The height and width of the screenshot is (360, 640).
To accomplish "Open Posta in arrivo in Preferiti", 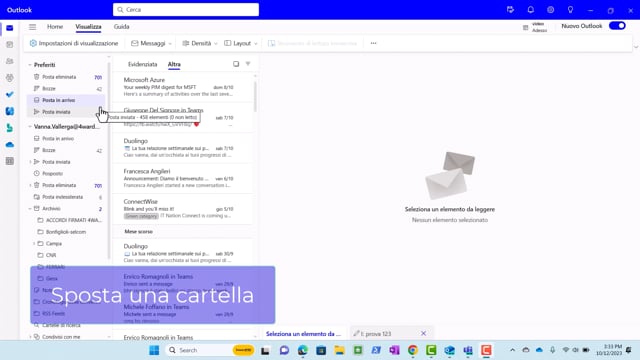I will (66, 100).
